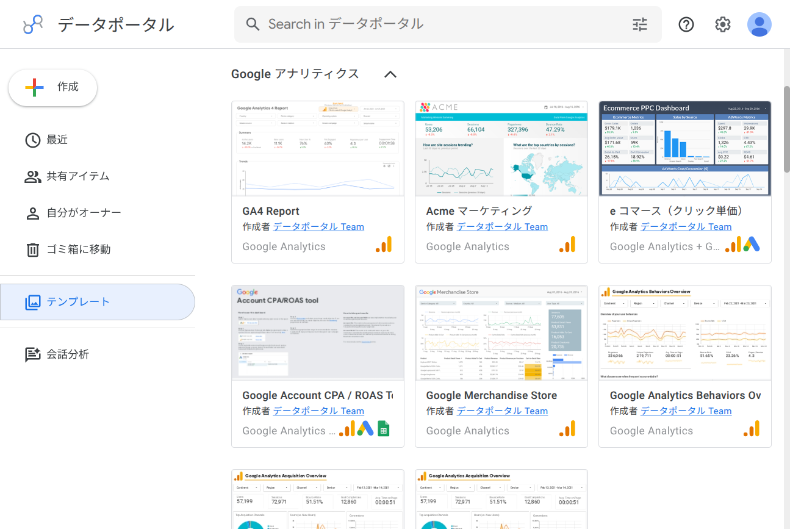
Task: Open the Google Merchandise Store thumbnail
Action: (501, 333)
